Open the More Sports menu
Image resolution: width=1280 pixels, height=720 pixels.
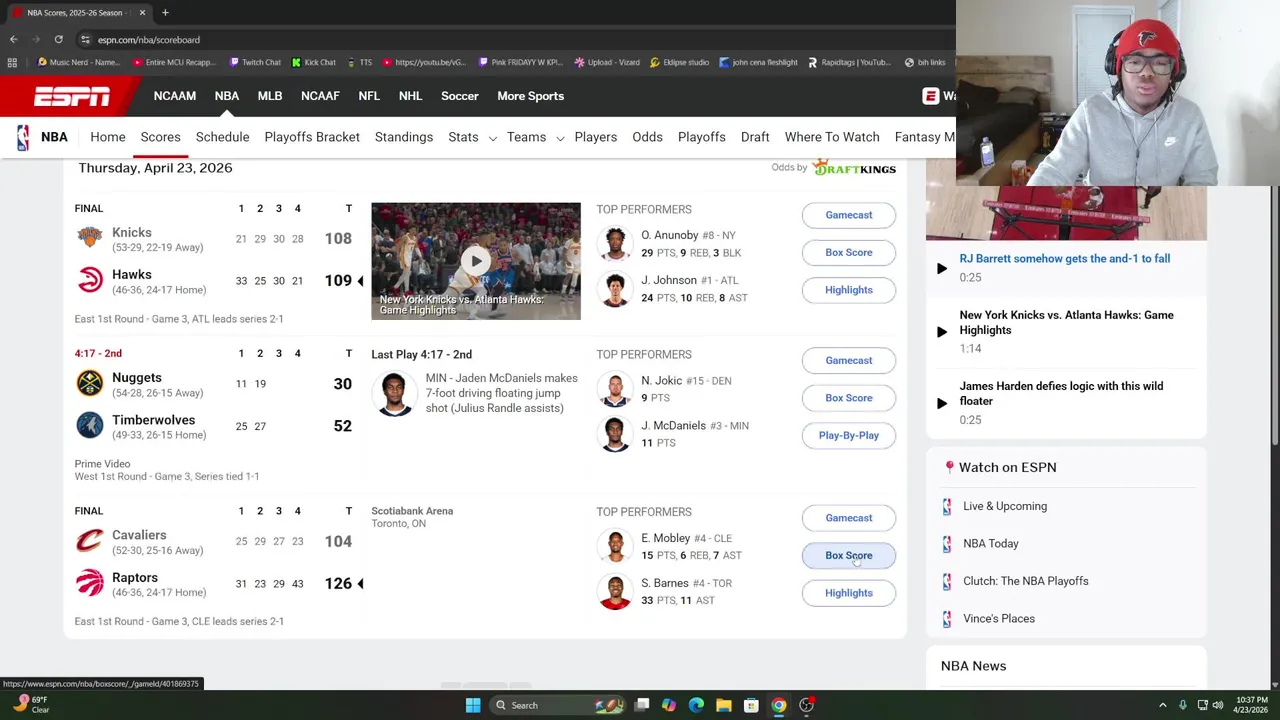[x=531, y=96]
